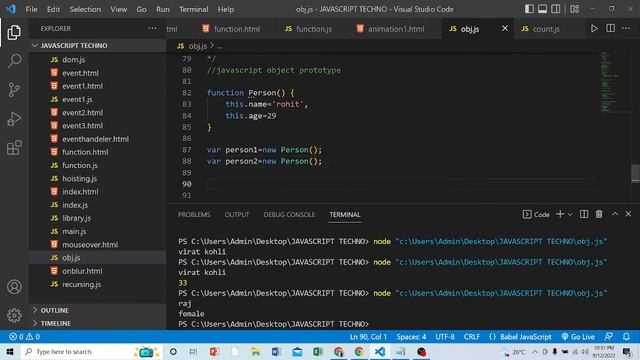Open the Explorer view in activity bar
The height and width of the screenshot is (360, 640).
pos(14,33)
